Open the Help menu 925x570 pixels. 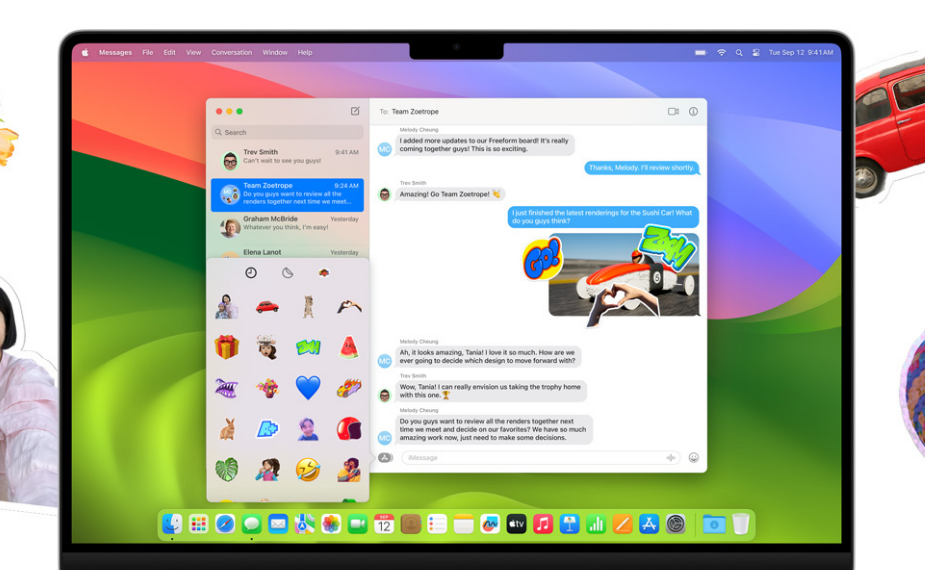[305, 53]
